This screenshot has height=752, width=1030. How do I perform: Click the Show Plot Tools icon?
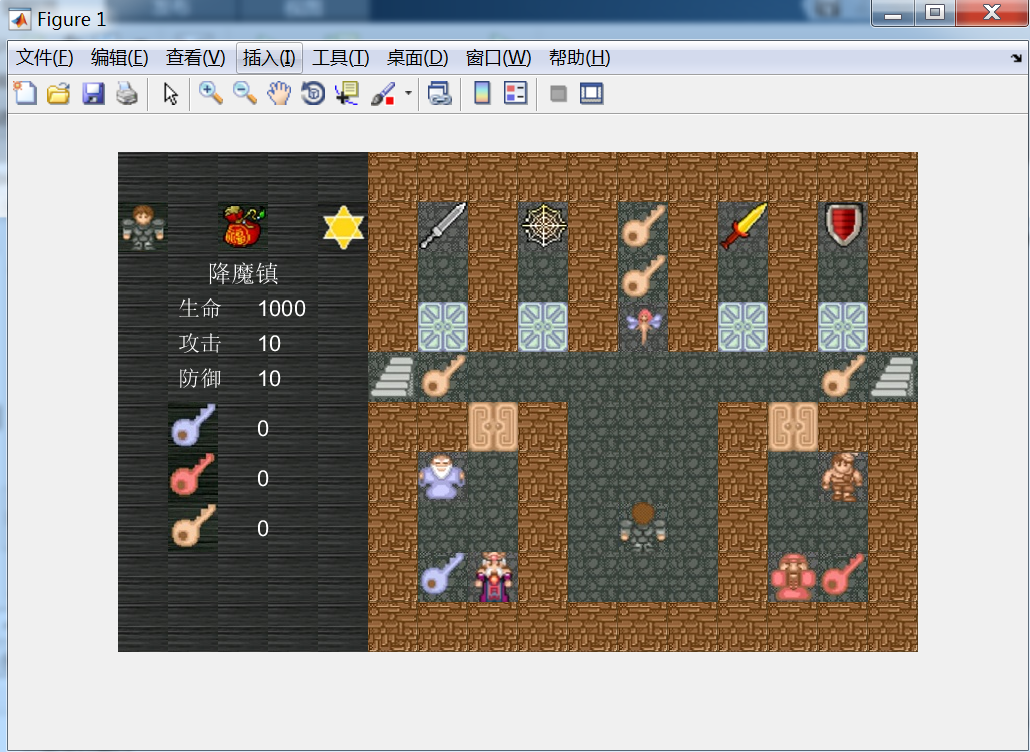coord(592,93)
